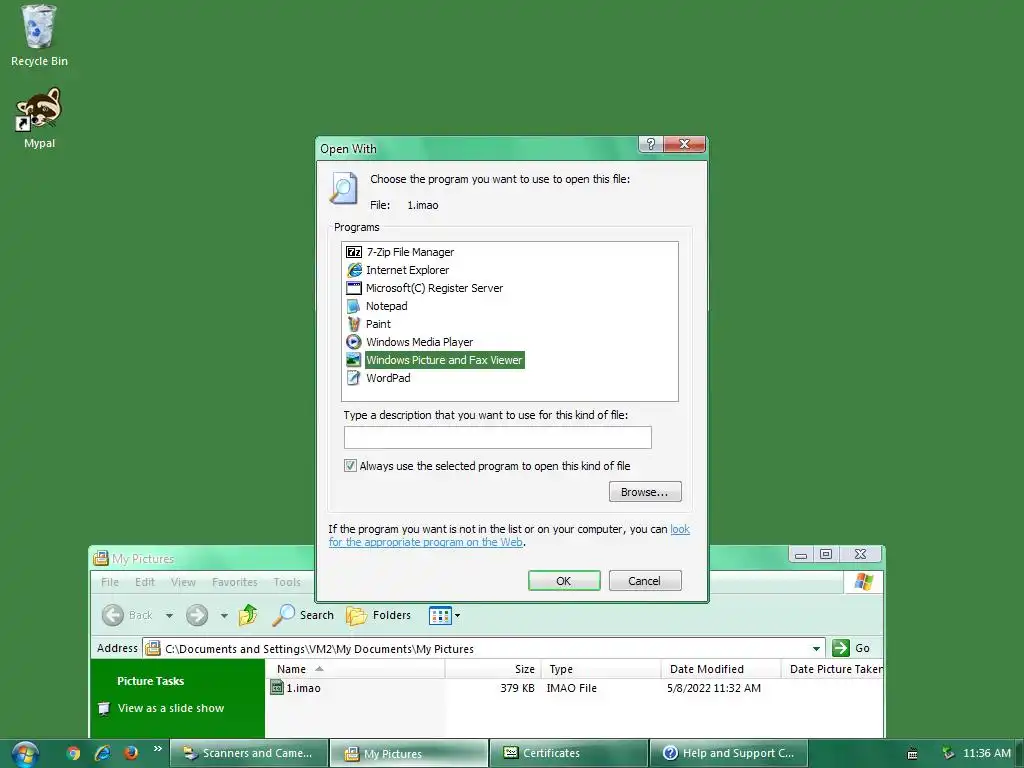1024x768 pixels.
Task: Switch to My Pictures taskbar button
Action: [x=409, y=753]
